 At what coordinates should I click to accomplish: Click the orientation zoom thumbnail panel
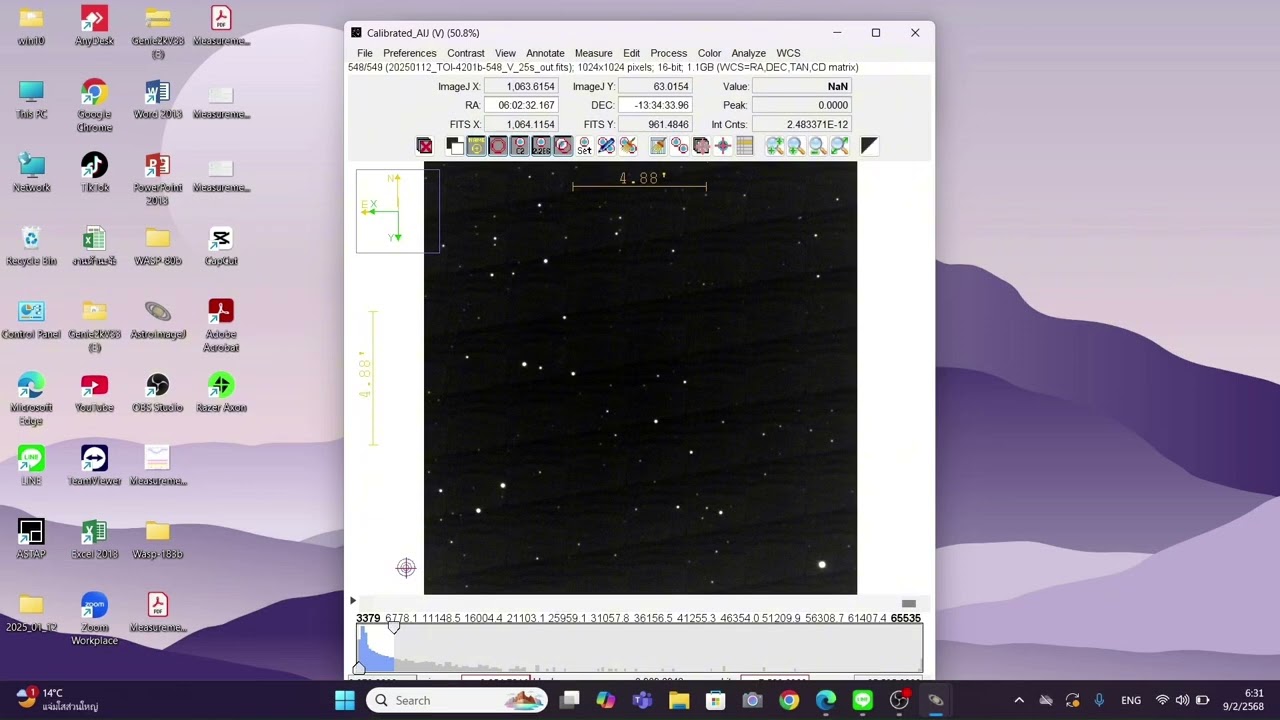click(x=397, y=210)
